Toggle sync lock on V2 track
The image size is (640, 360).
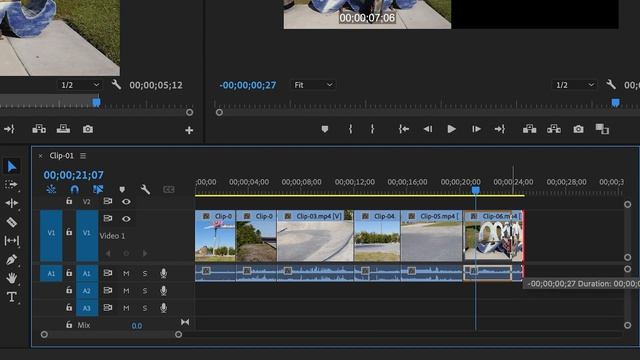click(x=108, y=201)
